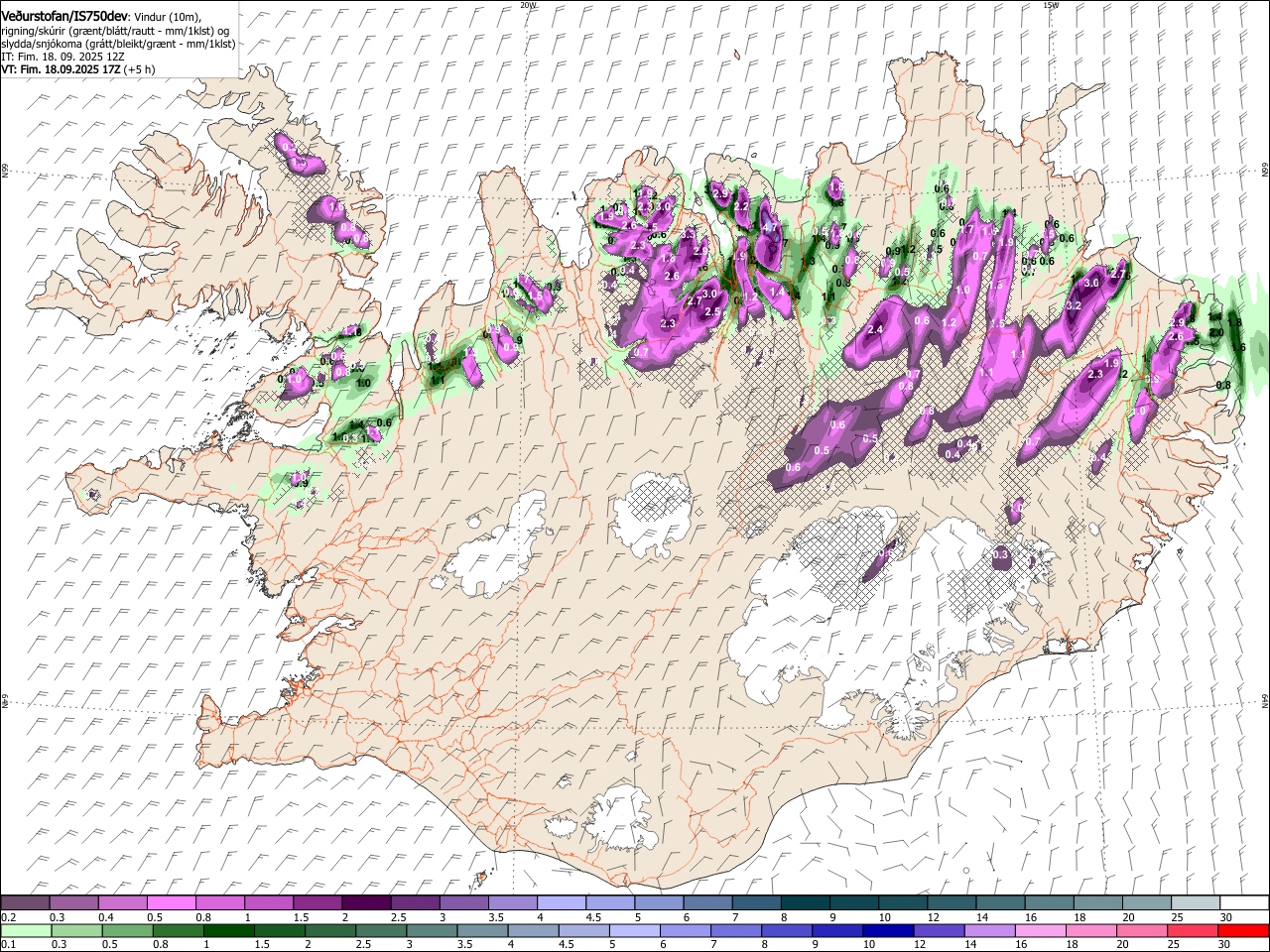The width and height of the screenshot is (1270, 952).
Task: Click the 2.4 precipitation value on the map
Action: pyautogui.click(x=875, y=329)
